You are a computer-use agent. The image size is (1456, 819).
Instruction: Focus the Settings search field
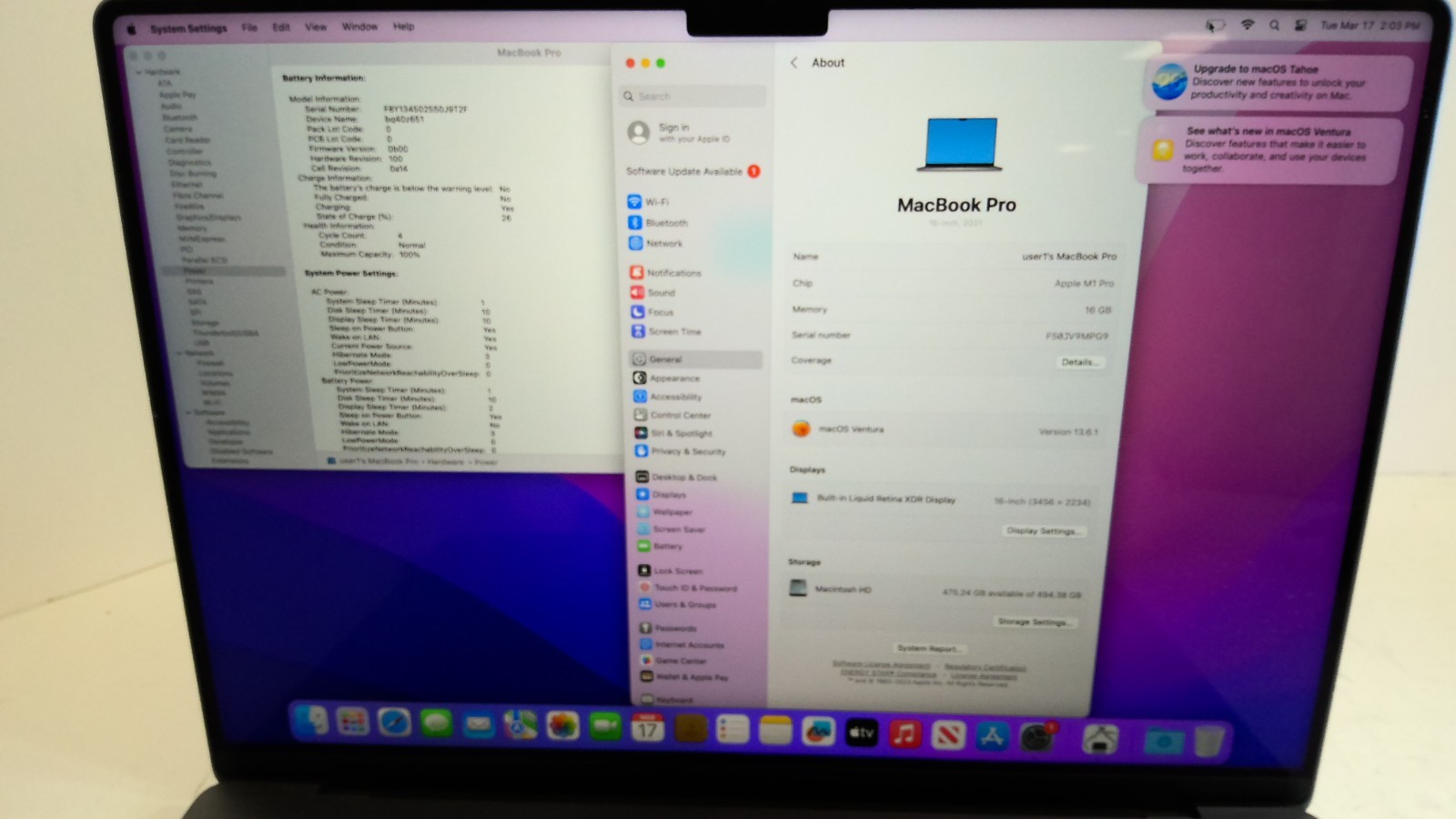point(693,96)
